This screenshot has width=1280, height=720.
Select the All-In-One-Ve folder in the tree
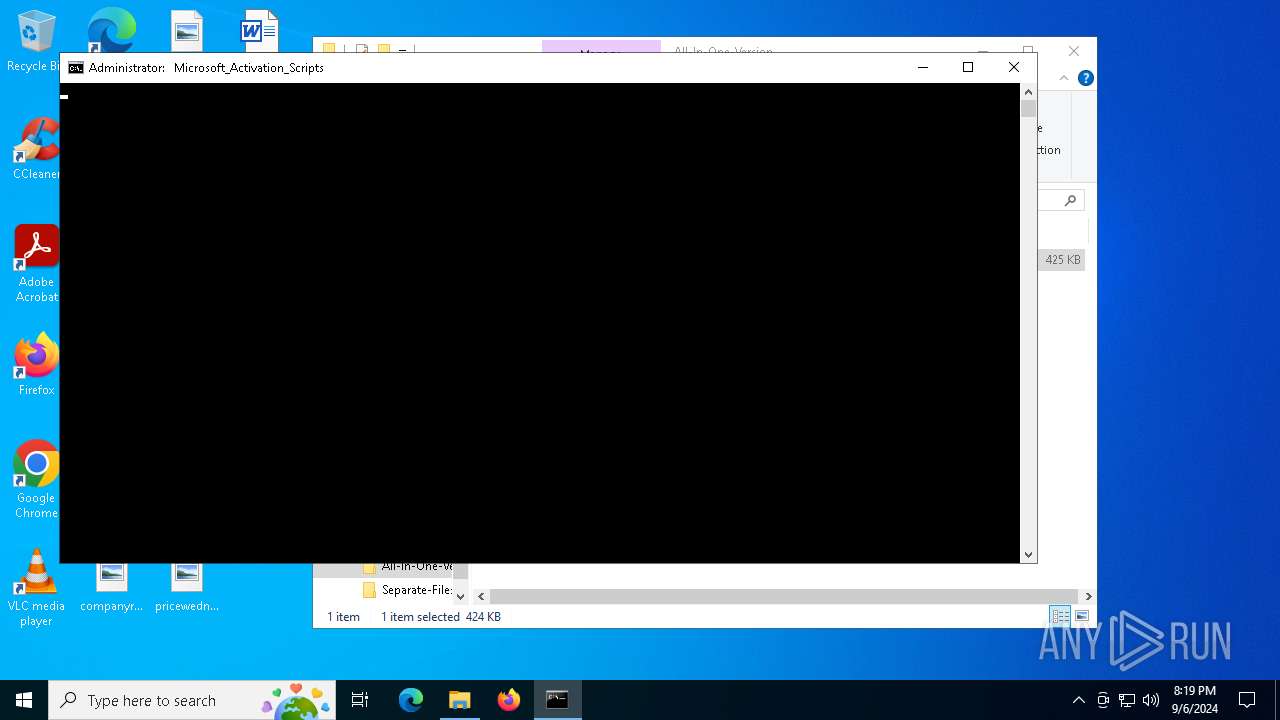[x=408, y=567]
